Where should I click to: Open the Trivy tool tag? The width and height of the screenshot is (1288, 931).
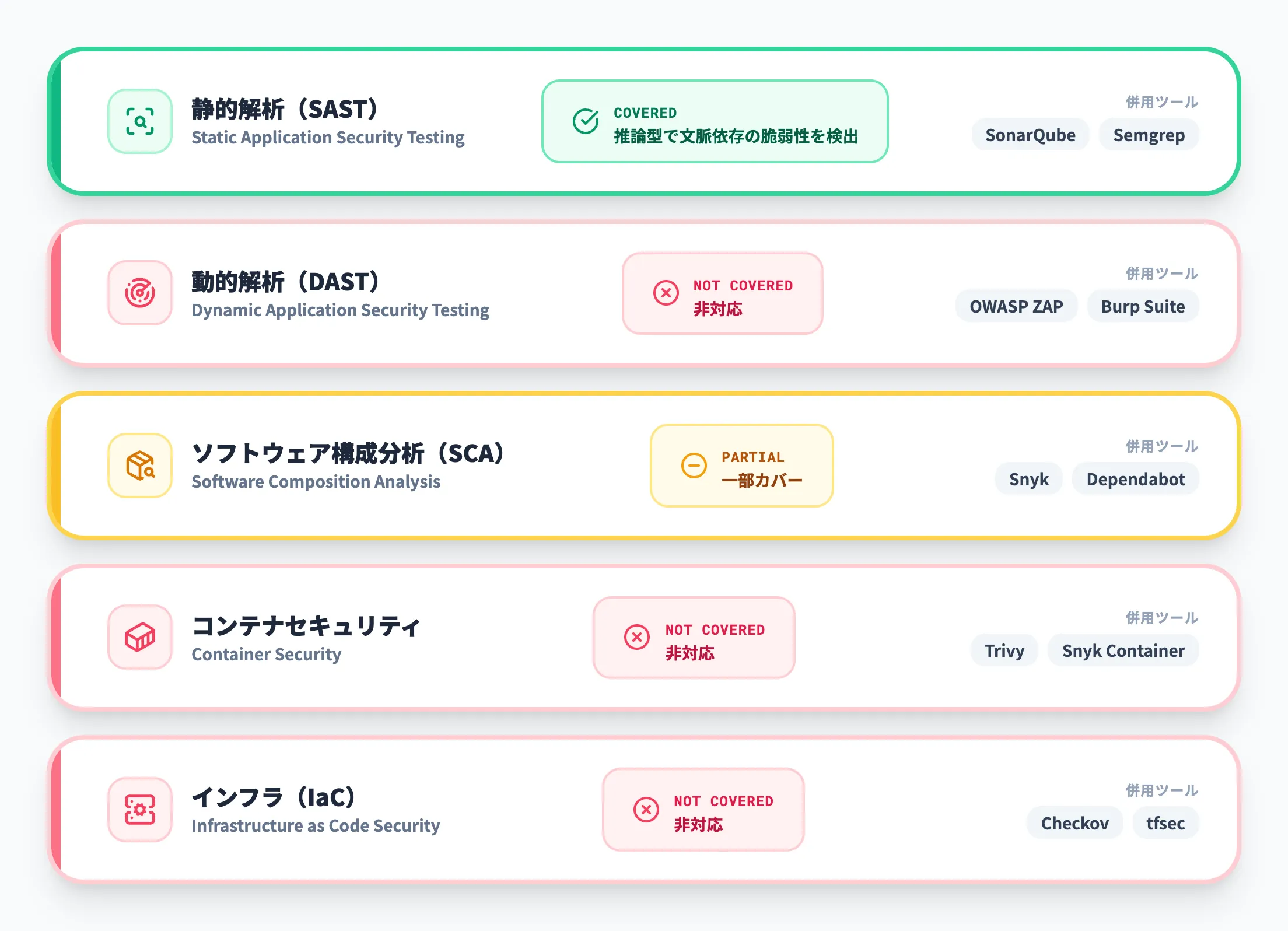pyautogui.click(x=1005, y=651)
